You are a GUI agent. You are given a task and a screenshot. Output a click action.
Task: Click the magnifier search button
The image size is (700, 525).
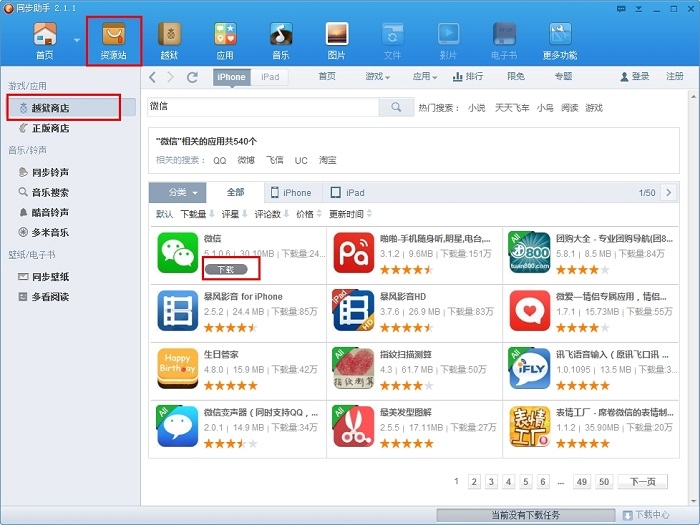396,107
